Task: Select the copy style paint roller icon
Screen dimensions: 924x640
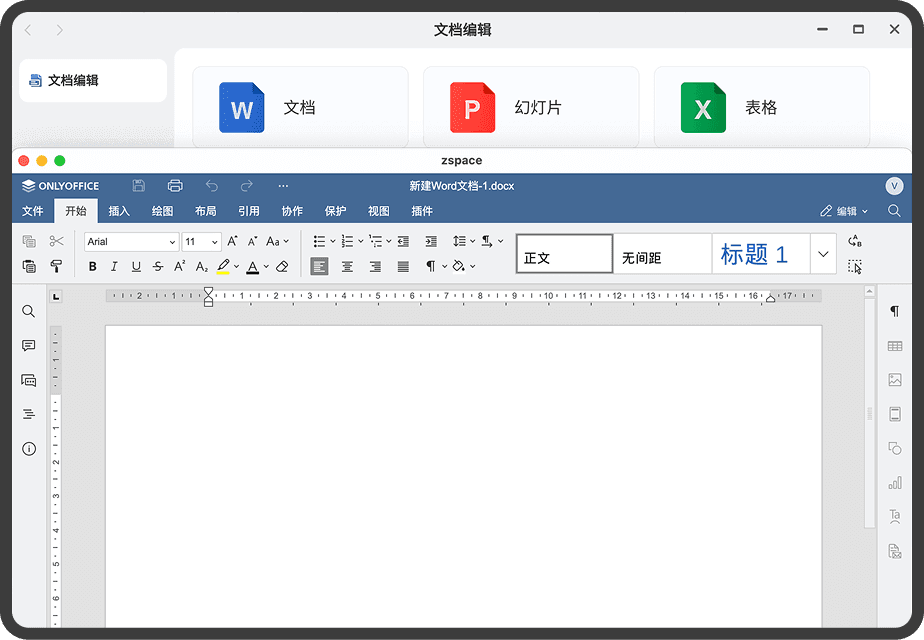Action: [x=56, y=266]
